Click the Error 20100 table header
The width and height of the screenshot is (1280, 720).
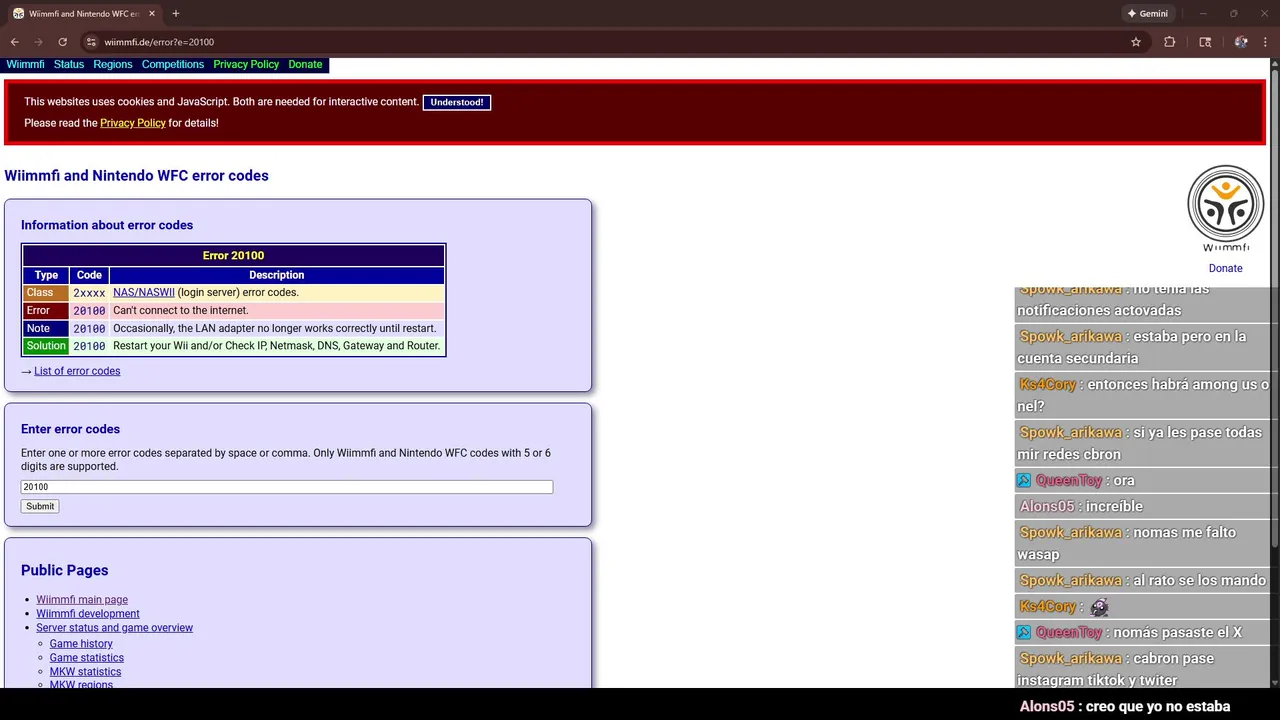(233, 255)
